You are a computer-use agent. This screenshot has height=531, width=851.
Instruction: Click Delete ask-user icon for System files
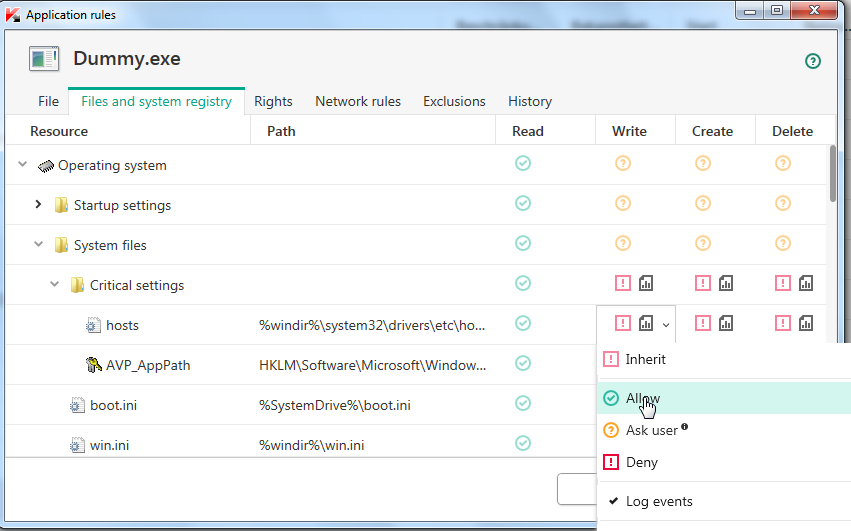point(783,243)
